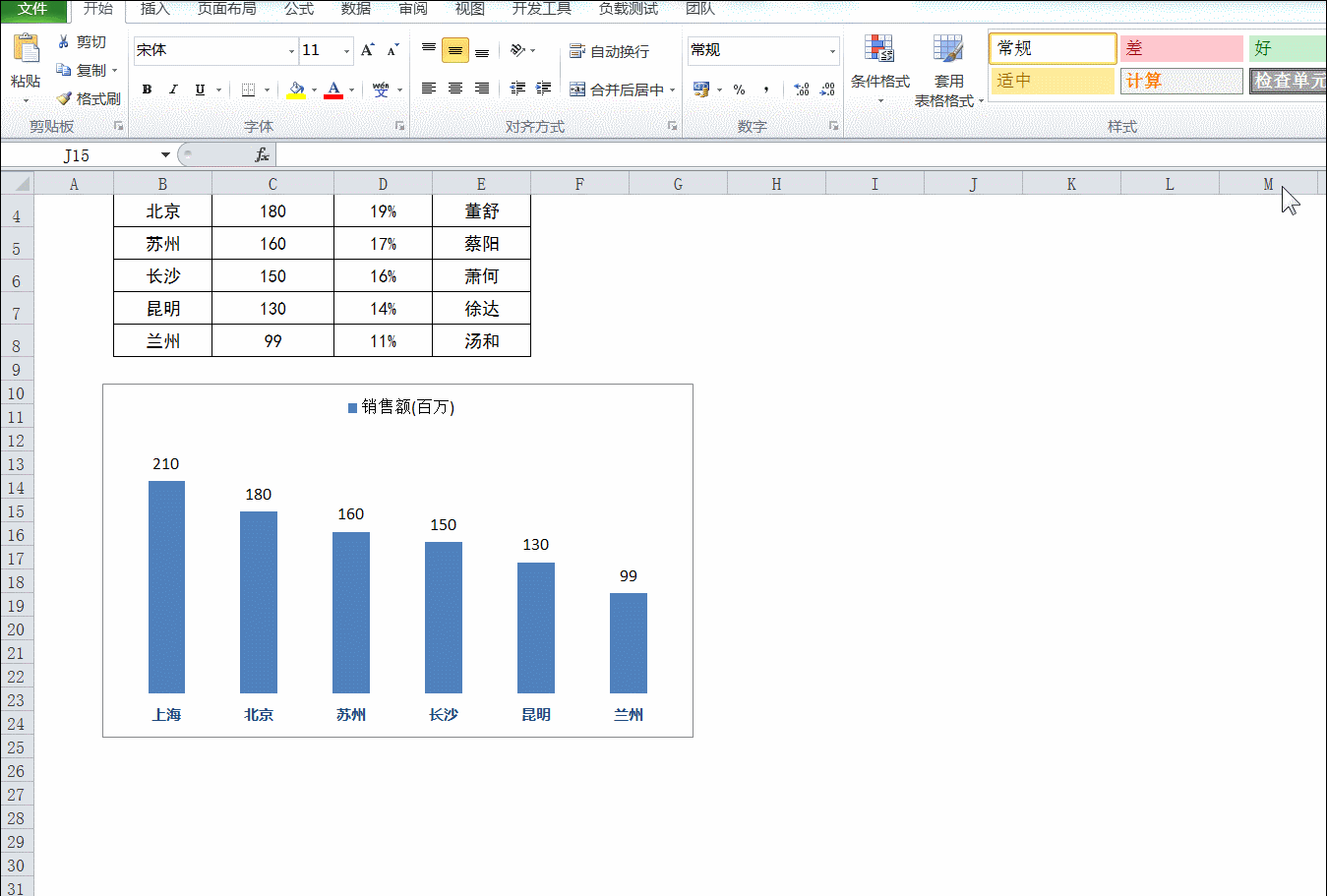1327x896 pixels.
Task: Toggle wrap text 自动换行
Action: (609, 51)
